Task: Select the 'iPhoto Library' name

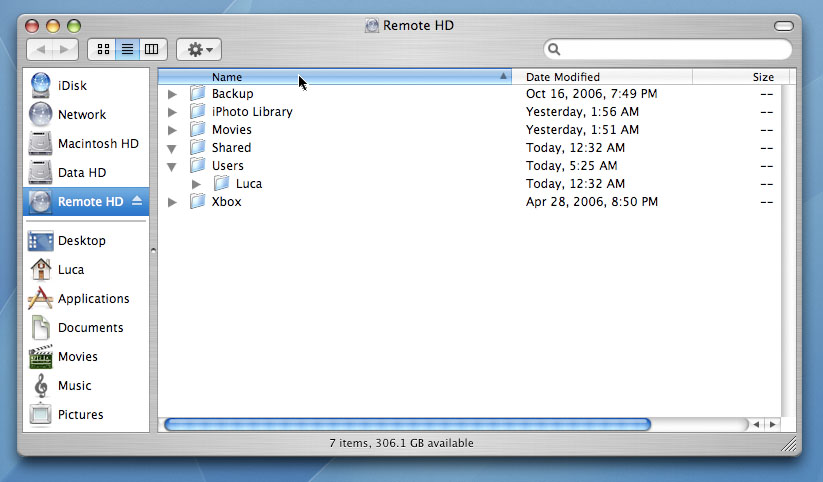Action: (x=252, y=111)
